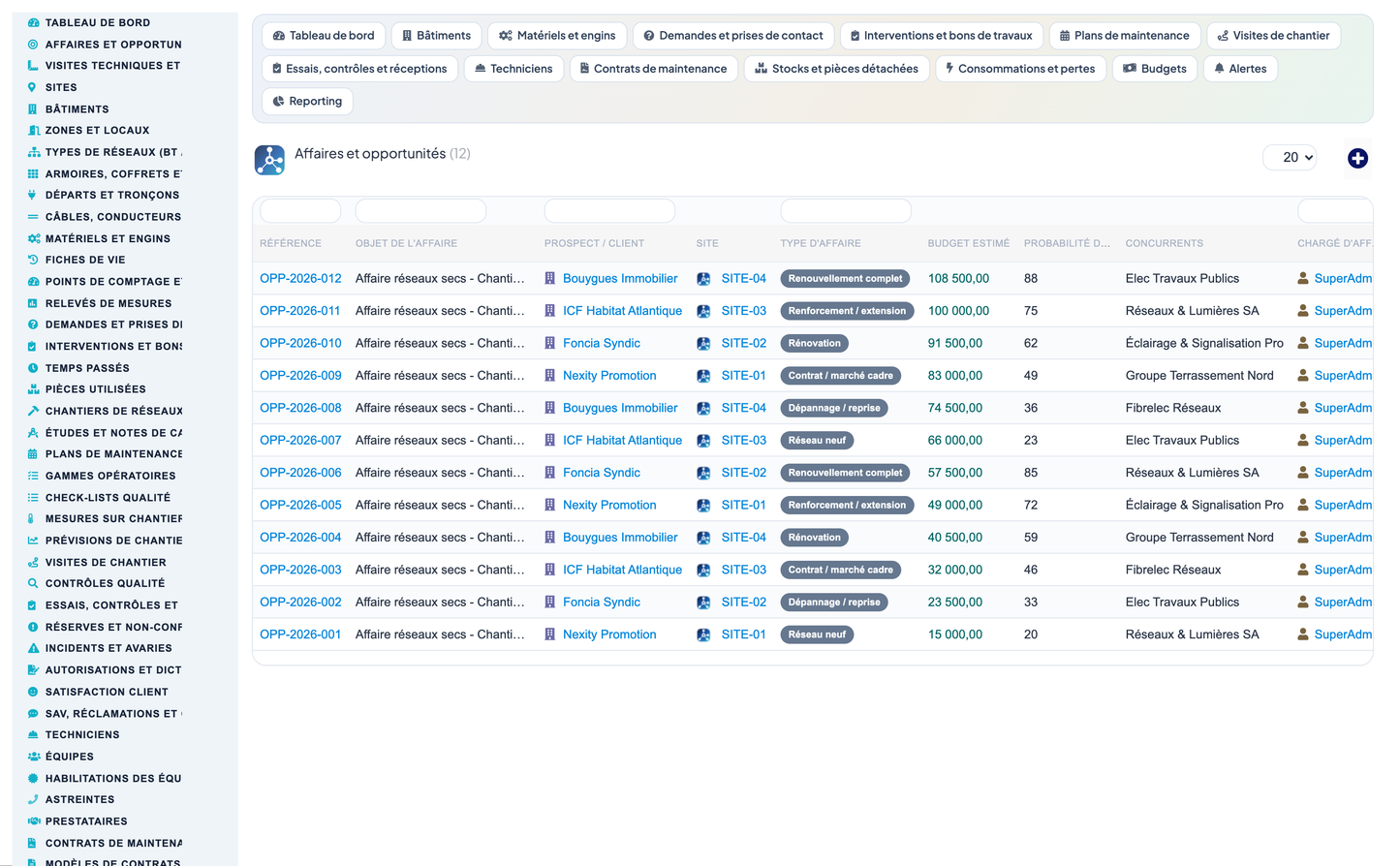Image resolution: width=1400 pixels, height=866 pixels.
Task: Select Zones et locaux sidebar icon
Action: (x=33, y=130)
